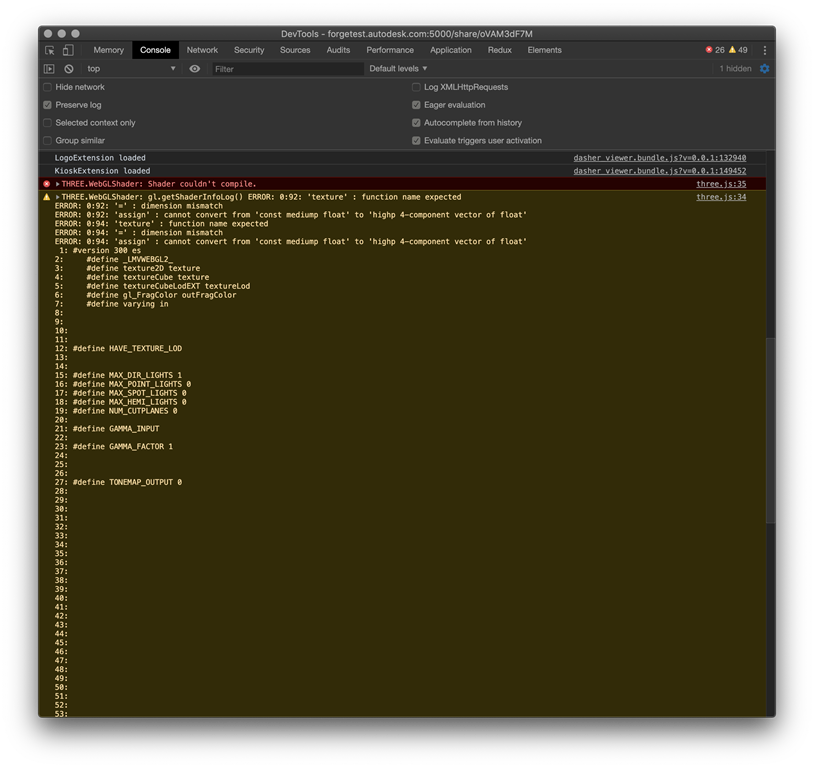Click the console settings gear icon
Screen dimensions: 814x768
[765, 69]
